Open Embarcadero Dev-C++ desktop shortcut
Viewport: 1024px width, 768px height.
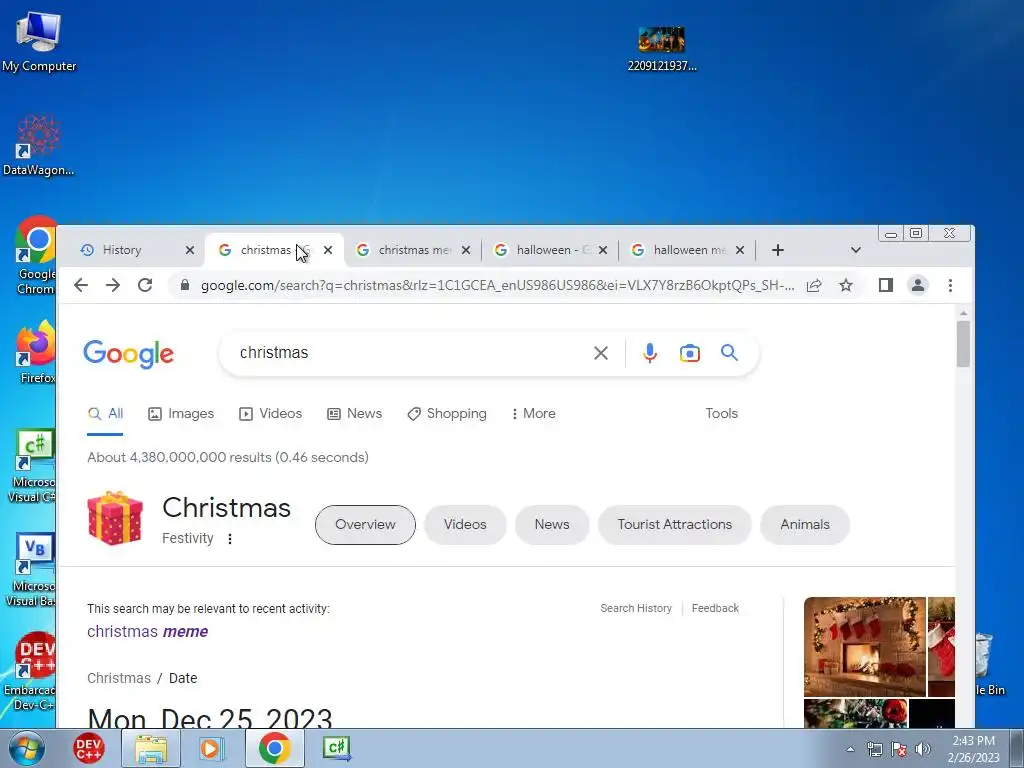pyautogui.click(x=30, y=671)
